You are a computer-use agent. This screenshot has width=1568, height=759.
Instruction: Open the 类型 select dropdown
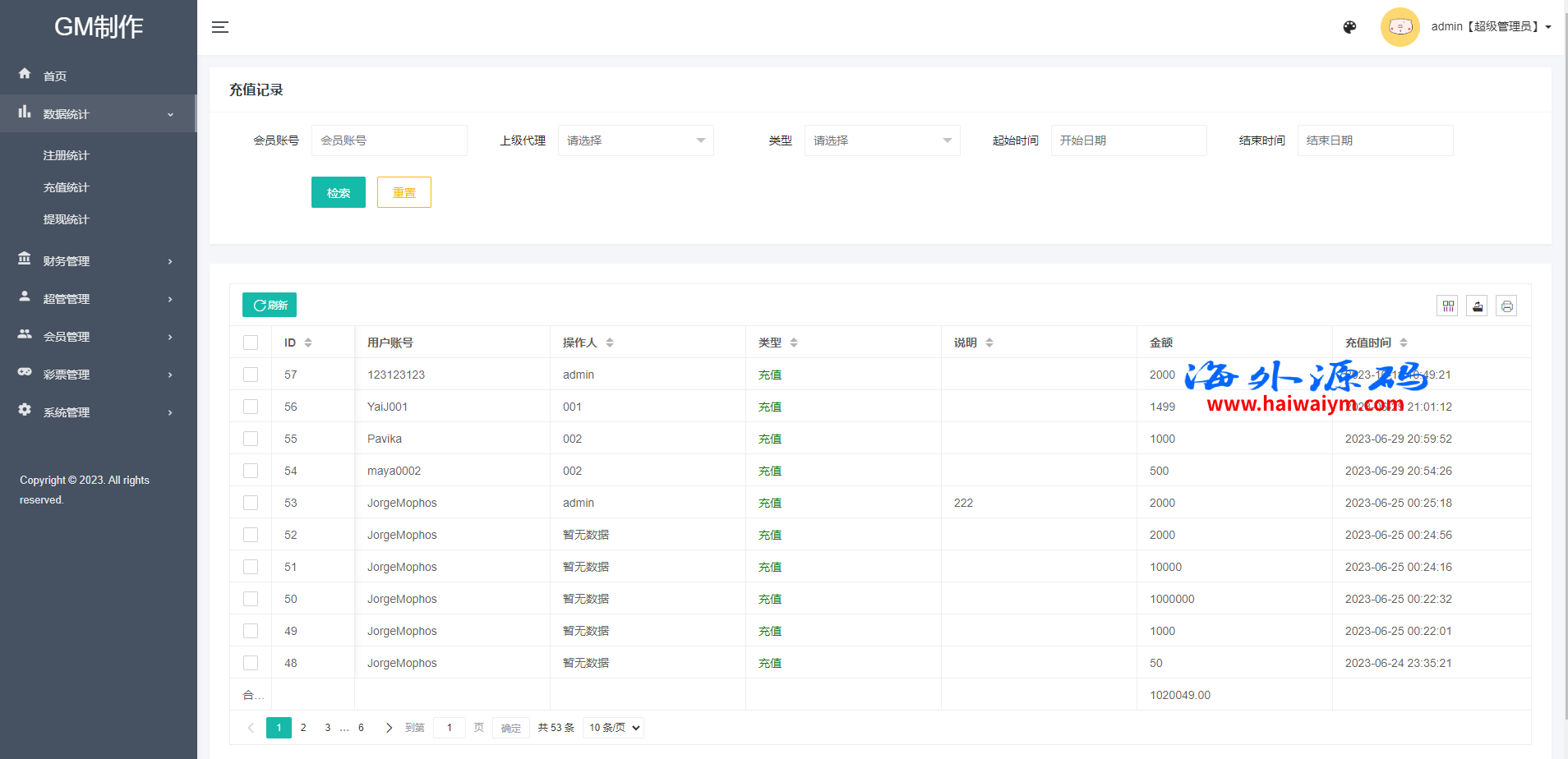click(882, 140)
